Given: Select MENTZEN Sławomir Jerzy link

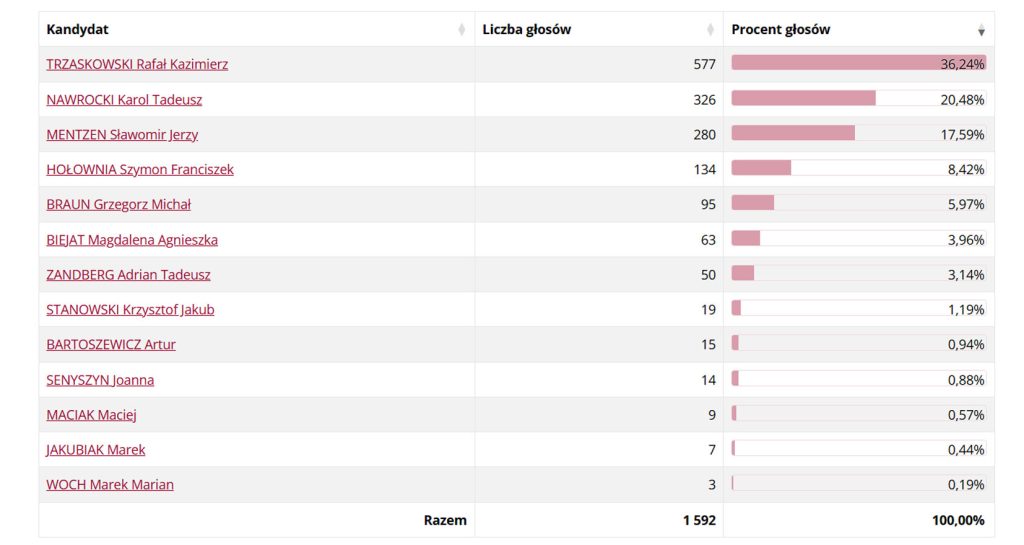Looking at the screenshot, I should tap(122, 134).
